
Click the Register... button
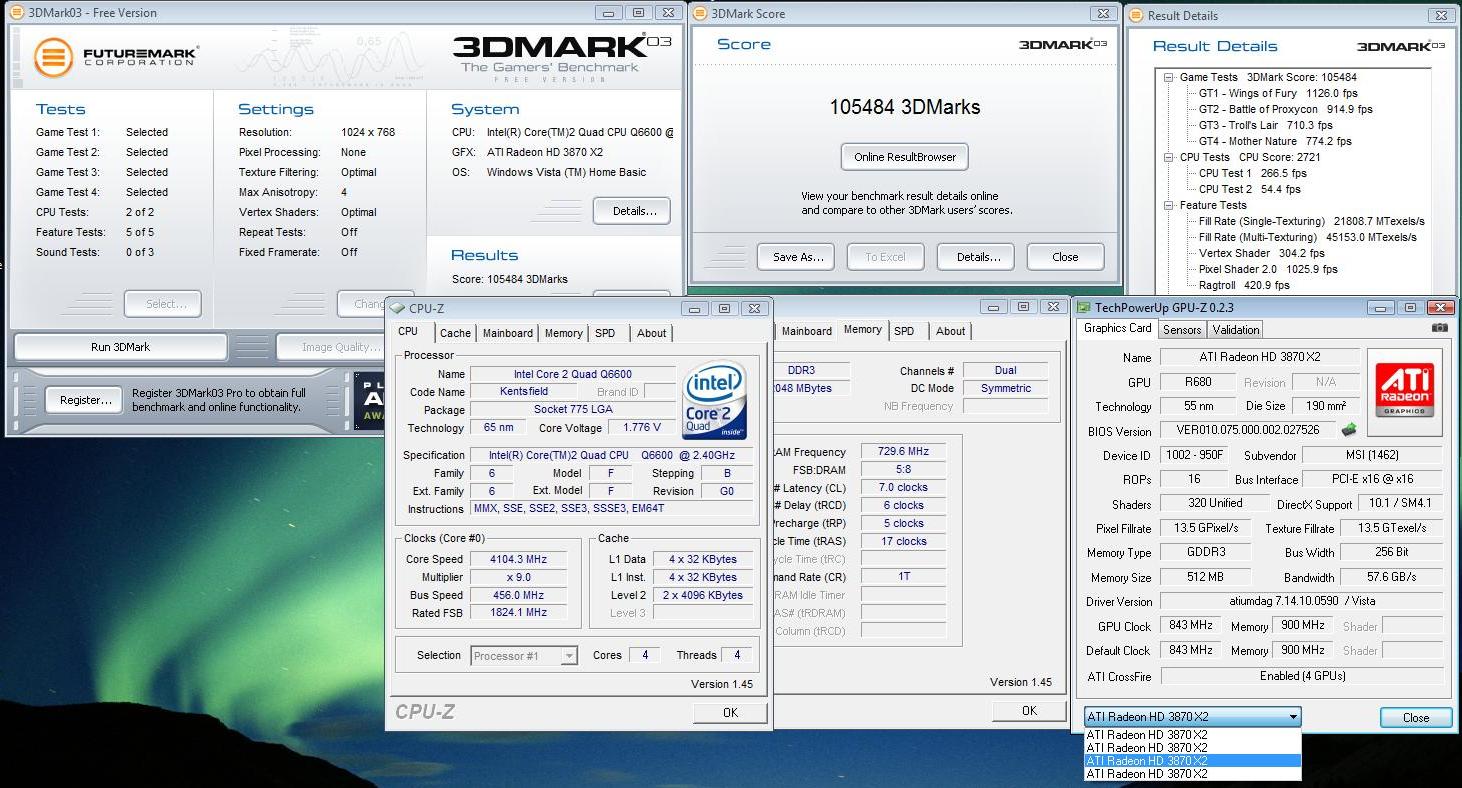click(x=85, y=400)
